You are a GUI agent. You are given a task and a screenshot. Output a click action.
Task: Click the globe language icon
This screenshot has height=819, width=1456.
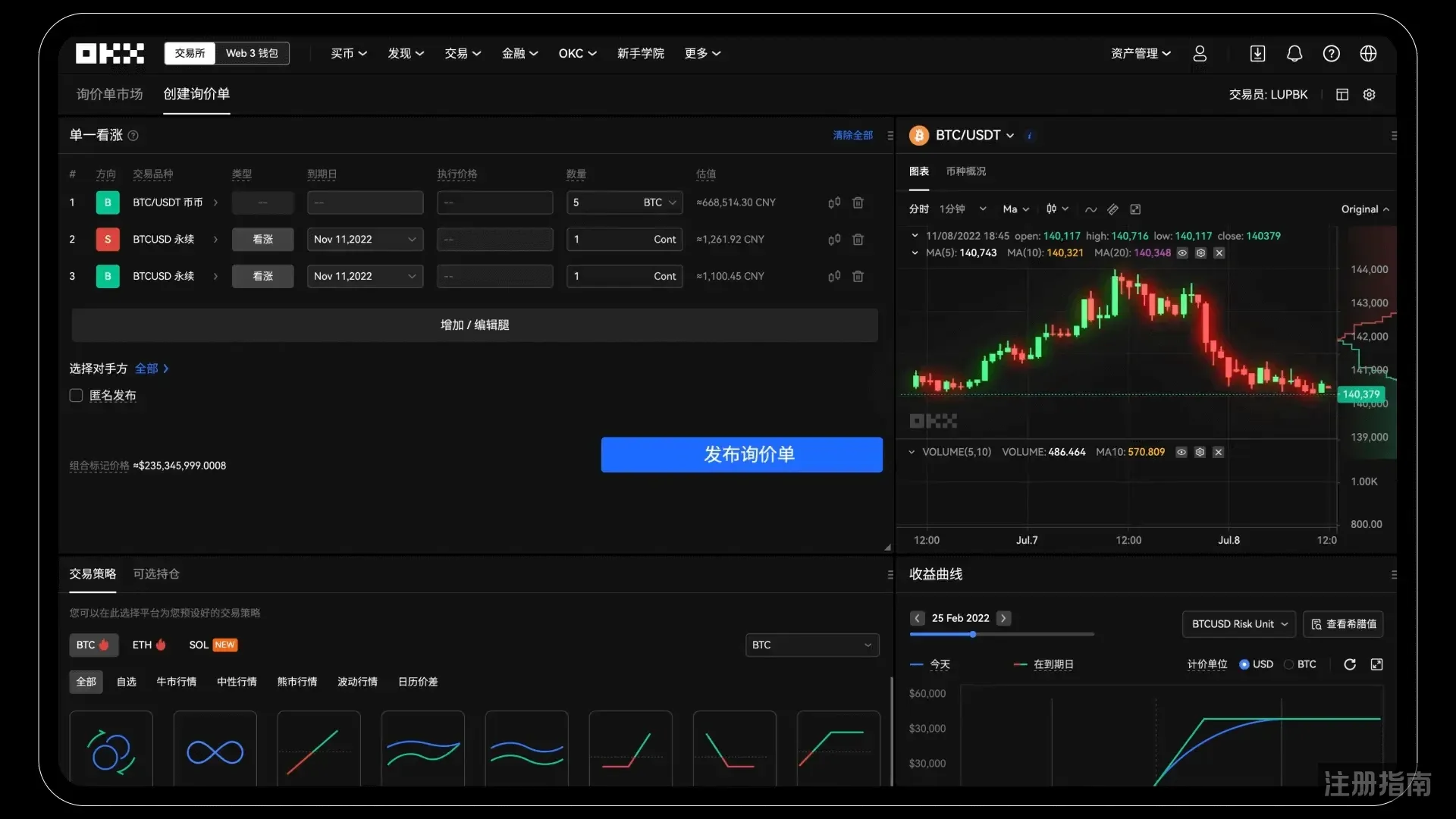(x=1369, y=53)
